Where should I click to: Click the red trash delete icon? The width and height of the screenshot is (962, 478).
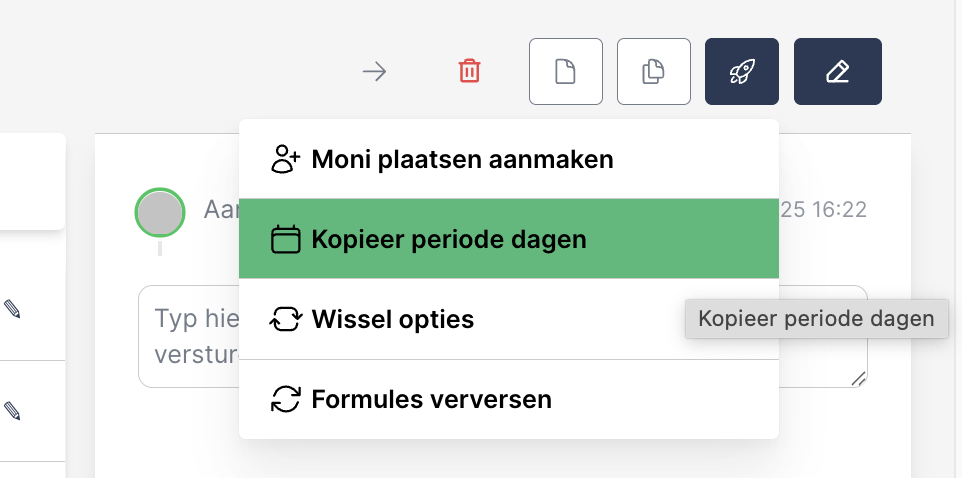tap(469, 72)
